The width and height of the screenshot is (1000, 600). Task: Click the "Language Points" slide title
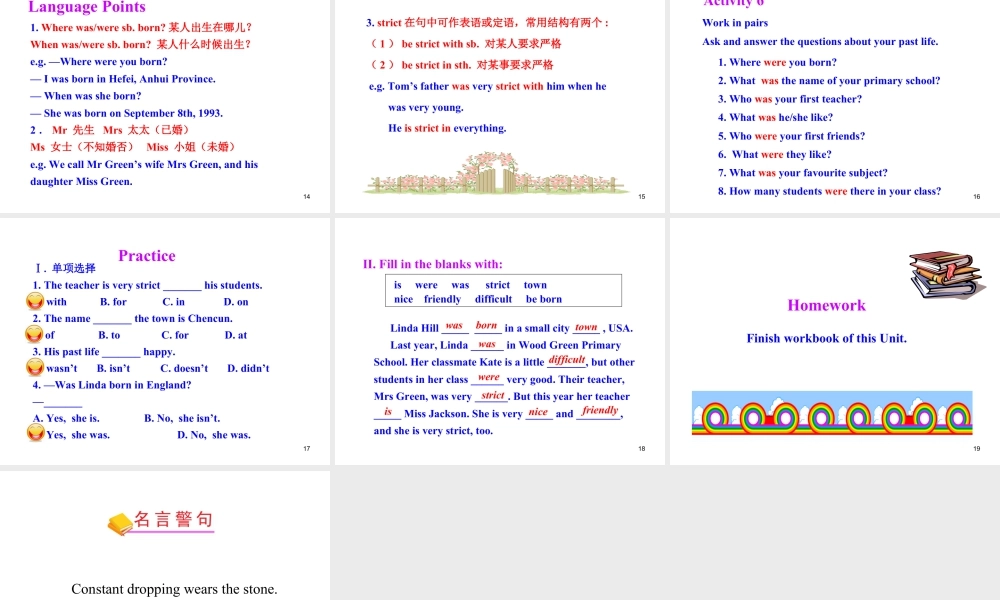(x=87, y=8)
